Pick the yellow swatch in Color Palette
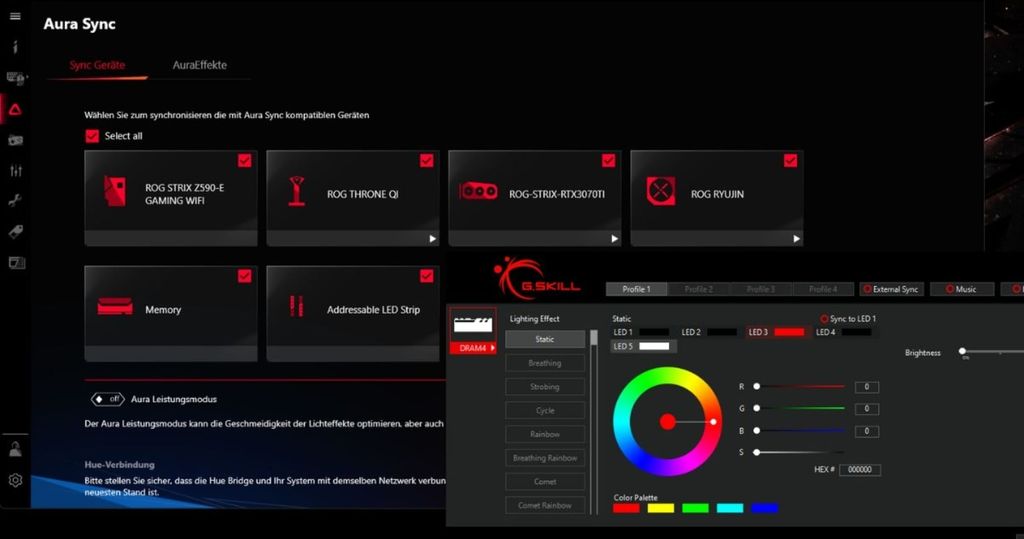Image resolution: width=1024 pixels, height=539 pixels. tap(661, 508)
